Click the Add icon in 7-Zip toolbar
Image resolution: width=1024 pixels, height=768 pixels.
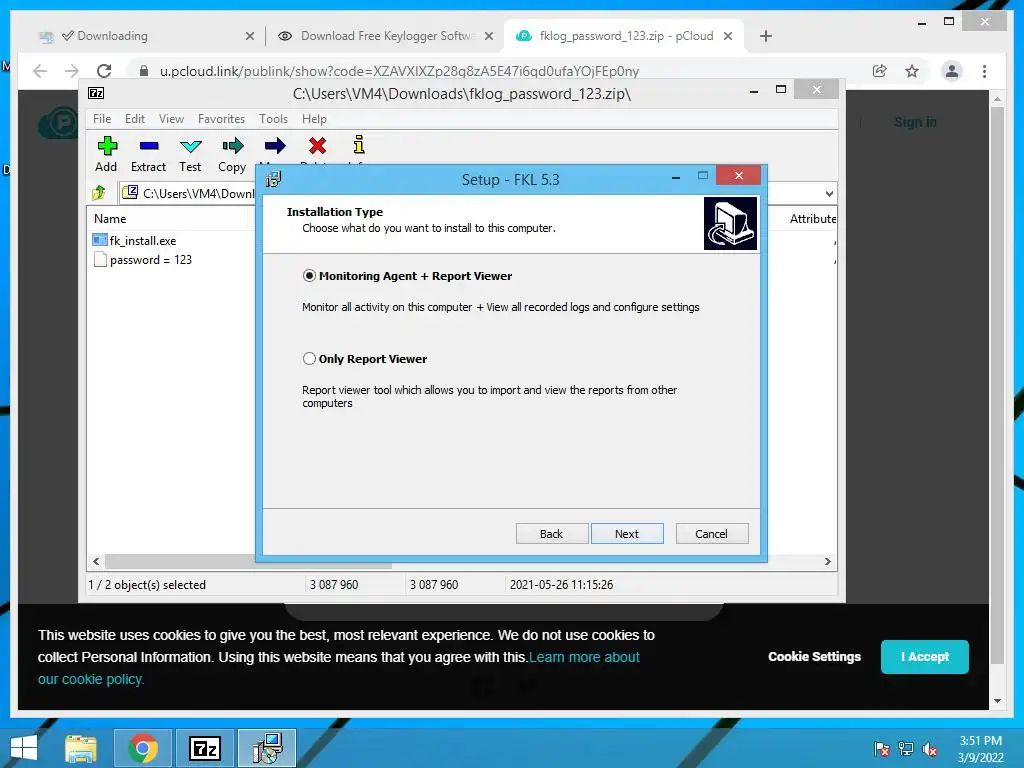tap(106, 146)
